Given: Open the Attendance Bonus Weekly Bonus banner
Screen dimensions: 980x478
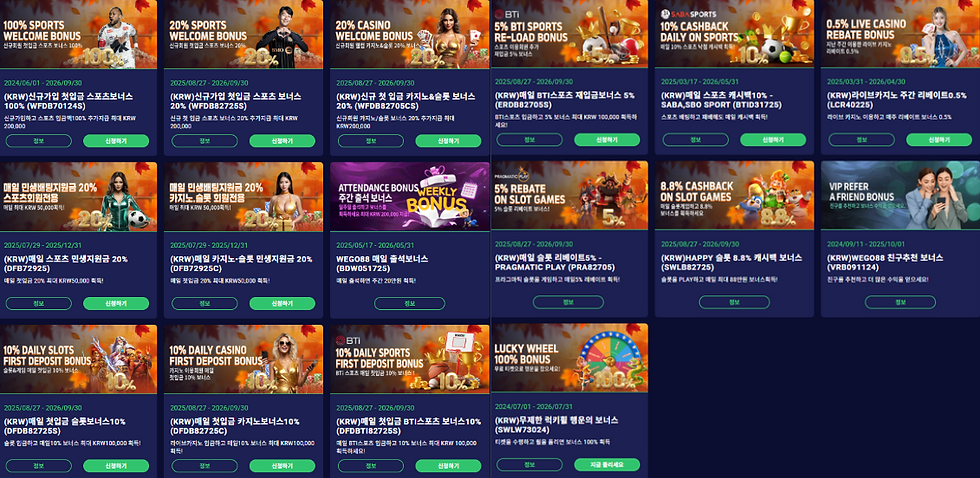Looking at the screenshot, I should click(x=409, y=196).
